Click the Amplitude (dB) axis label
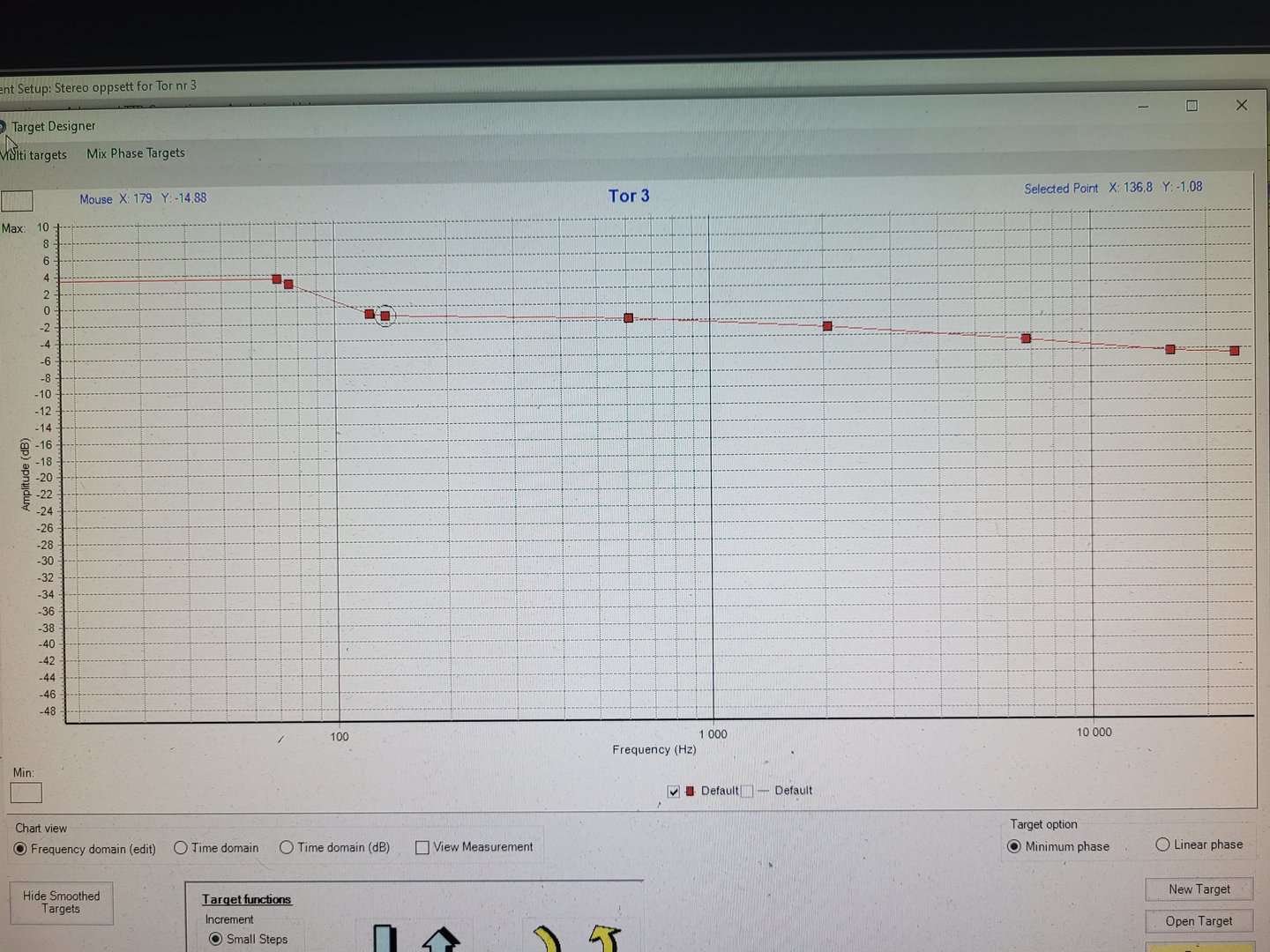Viewport: 1270px width, 952px height. pyautogui.click(x=26, y=474)
